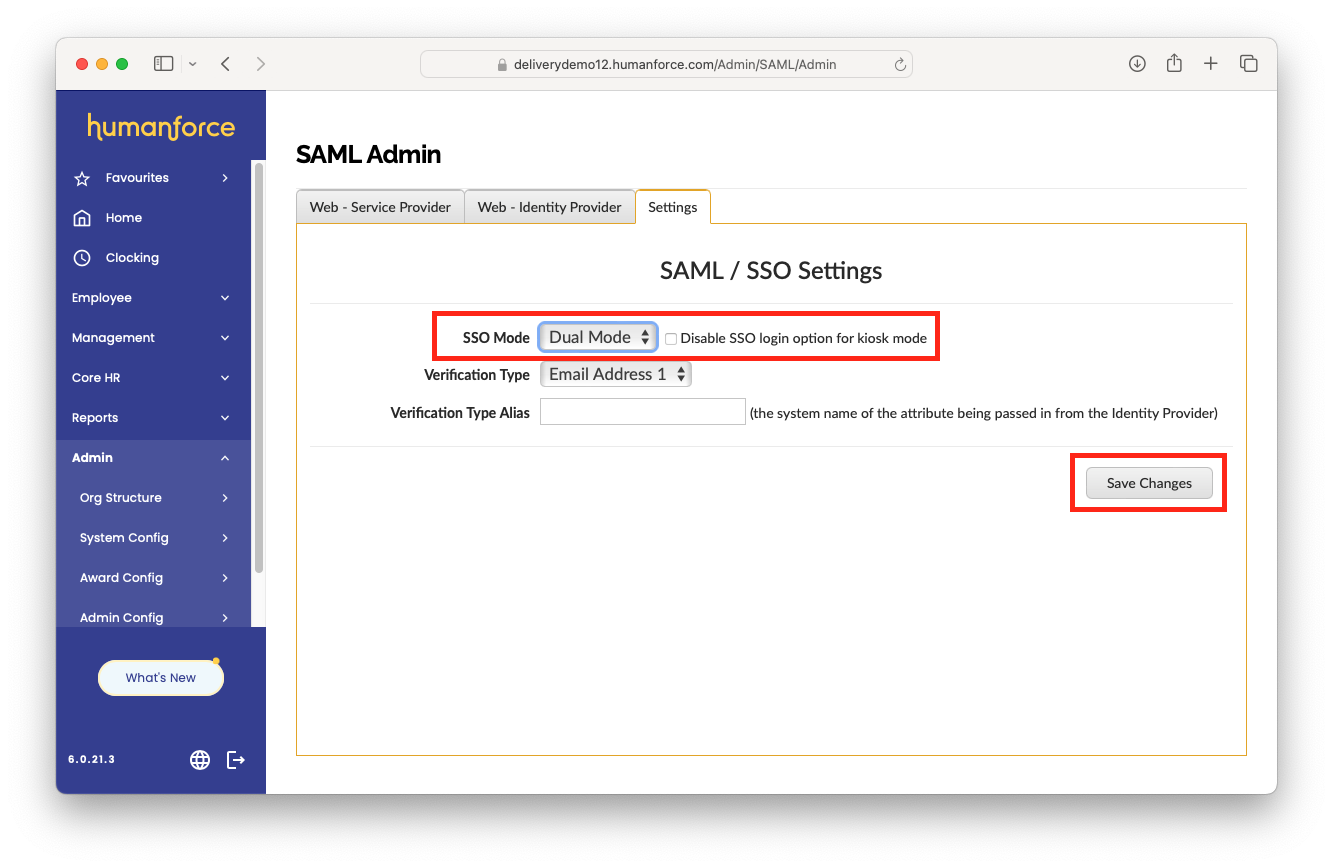
Task: Open the What's New button
Action: [x=161, y=678]
